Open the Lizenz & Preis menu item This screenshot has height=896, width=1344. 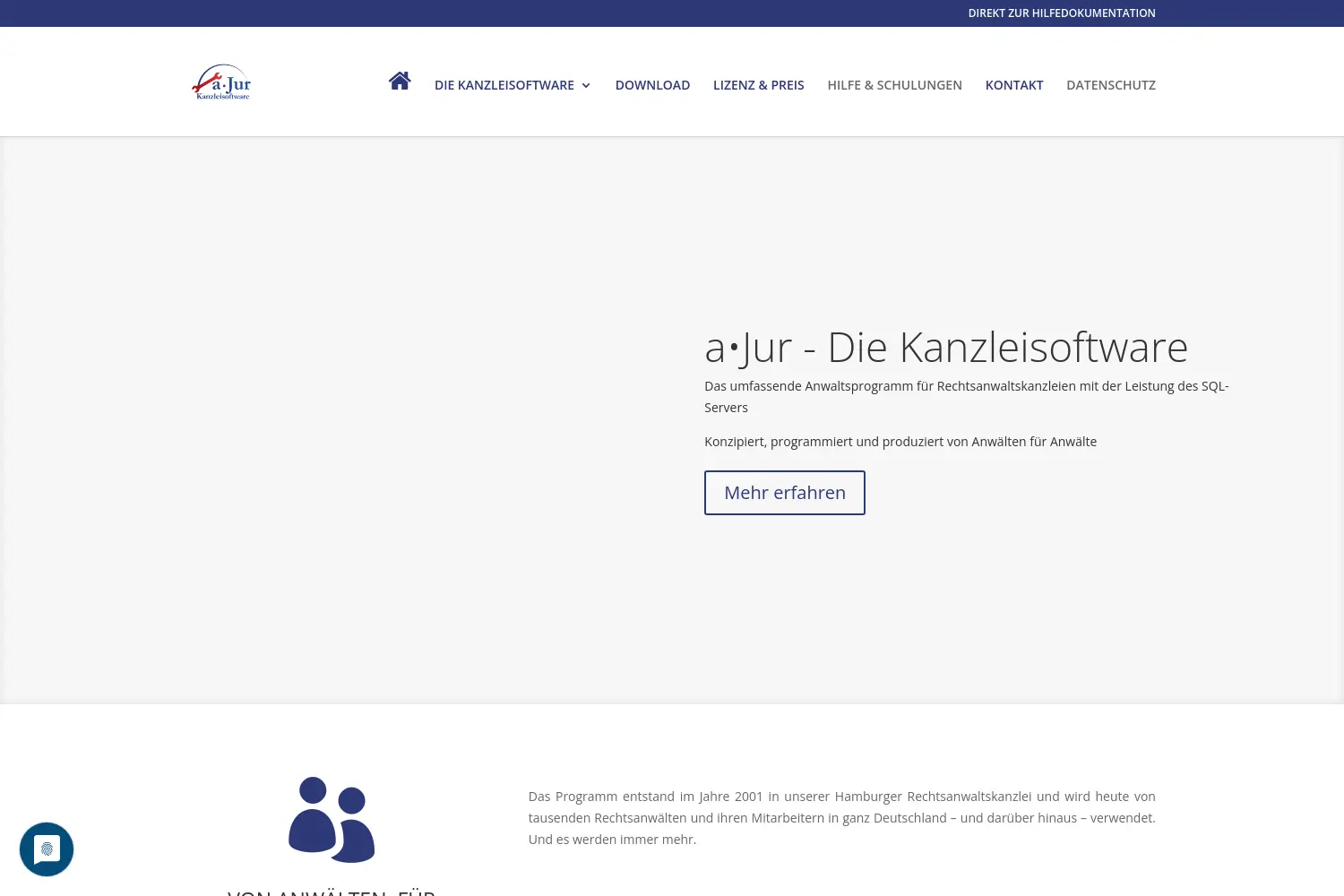759,85
